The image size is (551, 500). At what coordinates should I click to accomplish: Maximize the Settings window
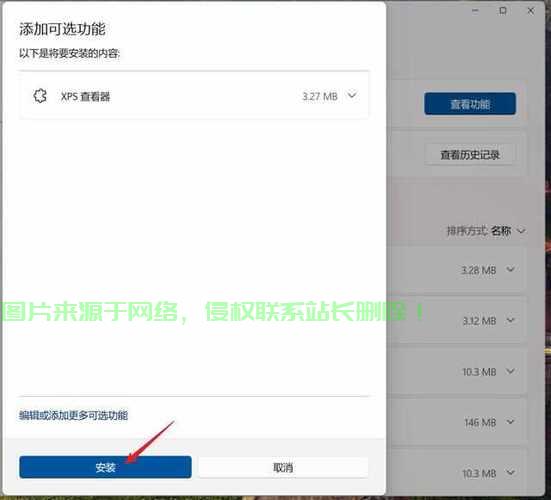(x=503, y=11)
